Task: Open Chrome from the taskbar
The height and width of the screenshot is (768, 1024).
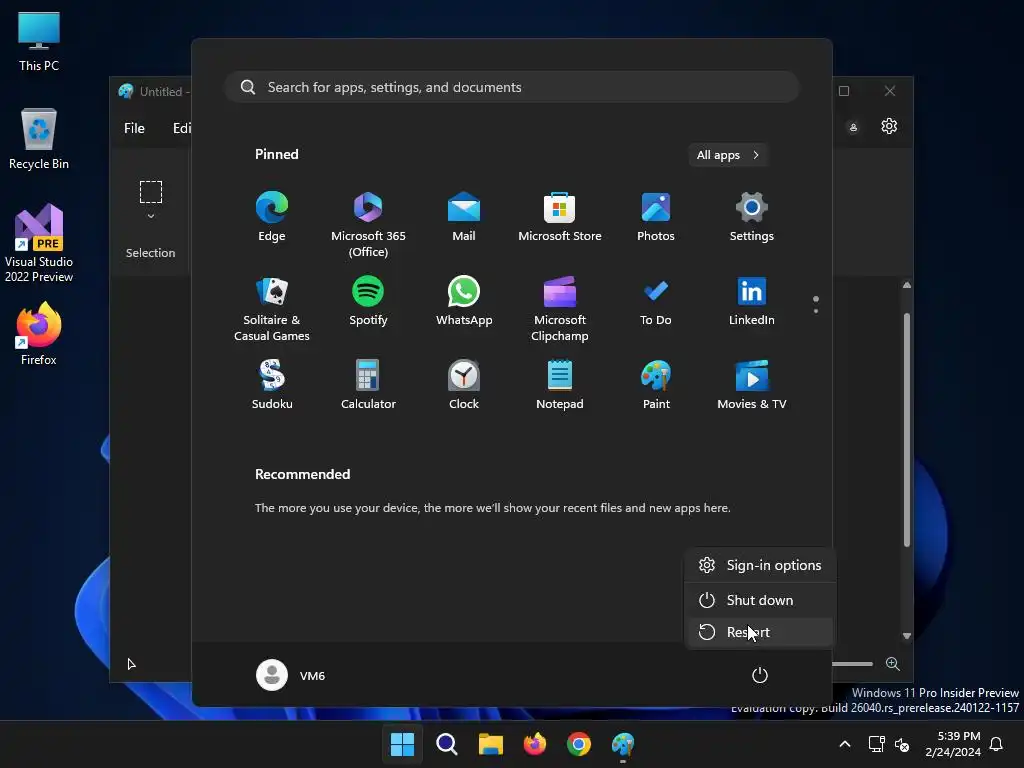Action: pyautogui.click(x=579, y=744)
